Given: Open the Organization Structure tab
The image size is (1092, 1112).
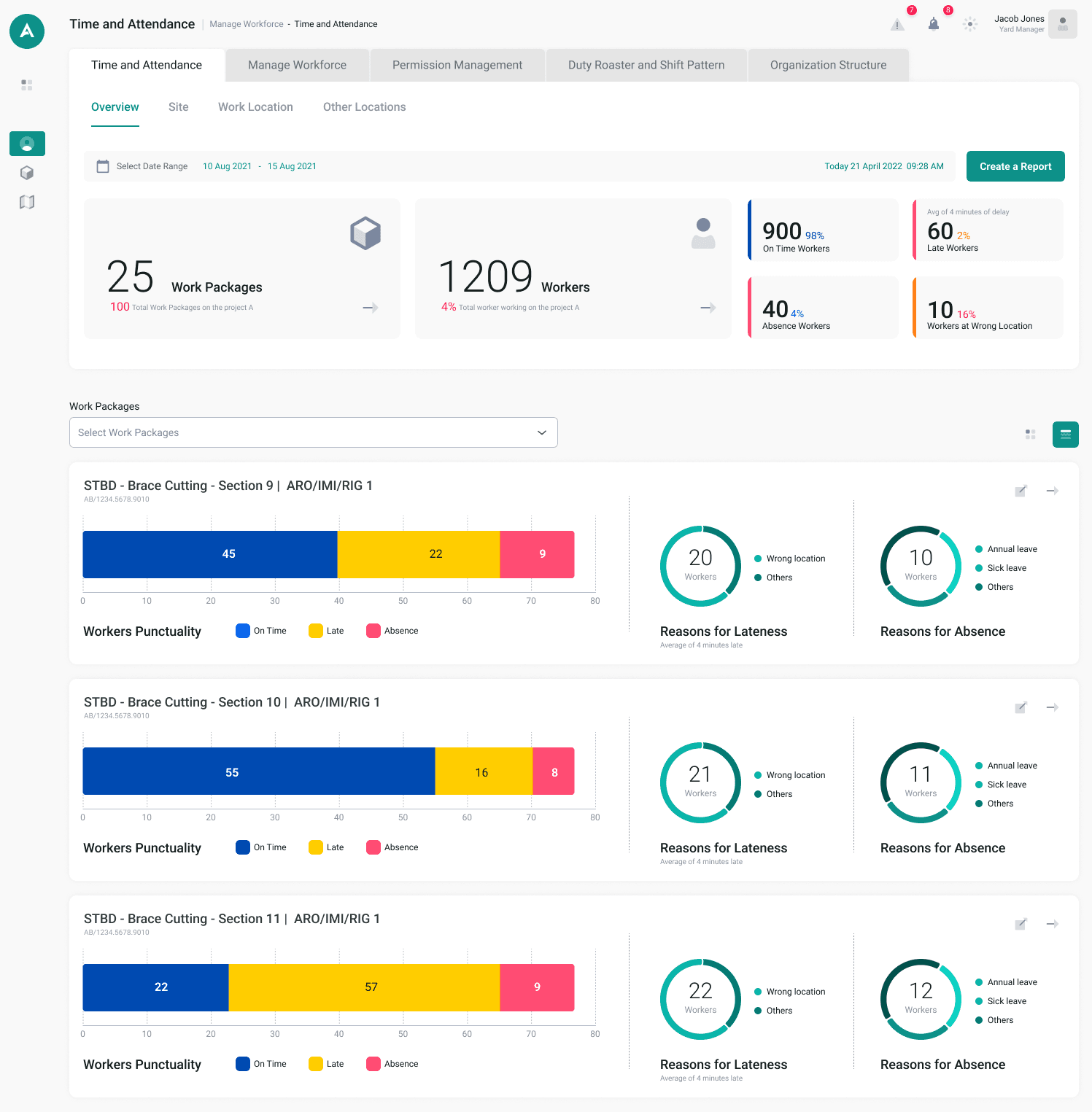Looking at the screenshot, I should click(x=829, y=65).
